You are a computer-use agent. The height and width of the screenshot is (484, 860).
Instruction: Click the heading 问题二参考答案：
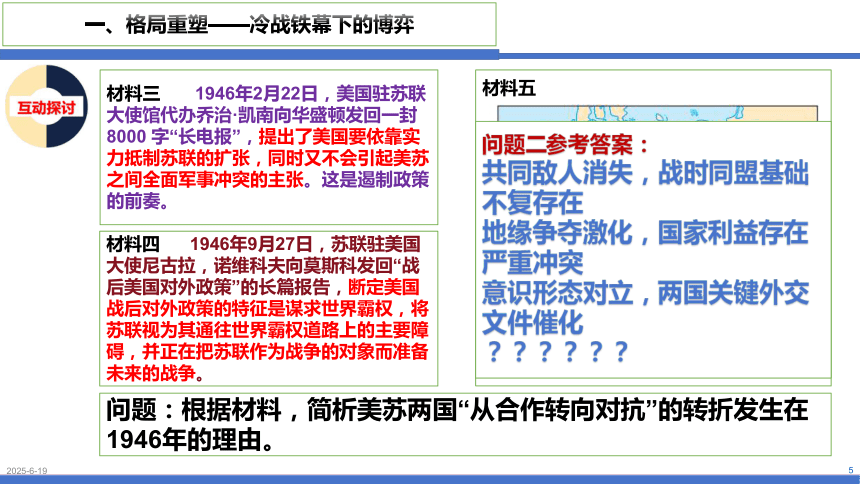(566, 144)
